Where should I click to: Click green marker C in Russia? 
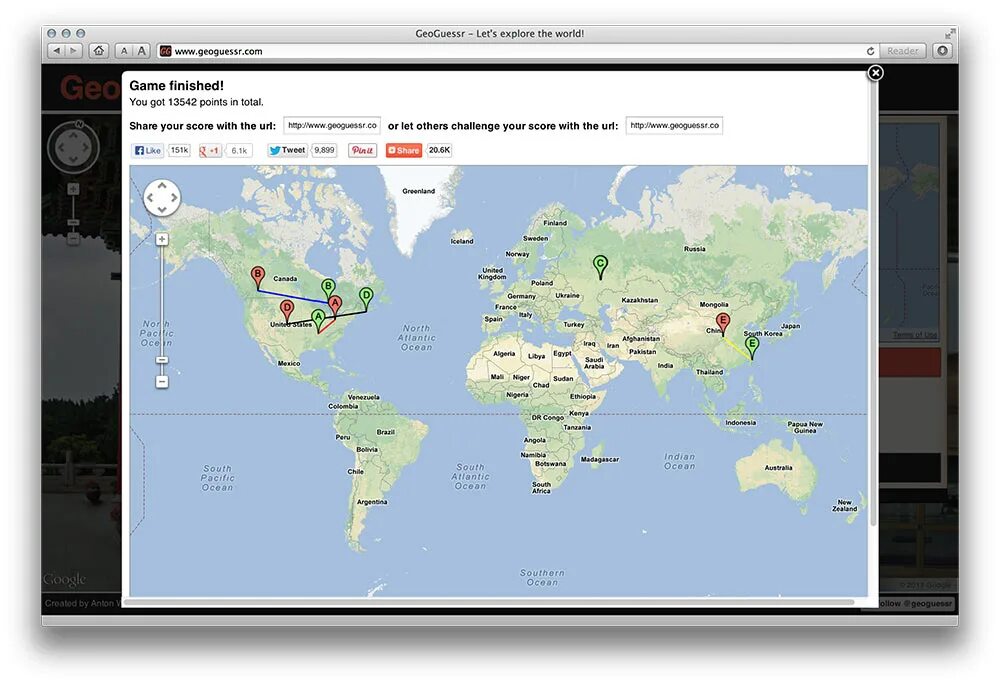[600, 266]
